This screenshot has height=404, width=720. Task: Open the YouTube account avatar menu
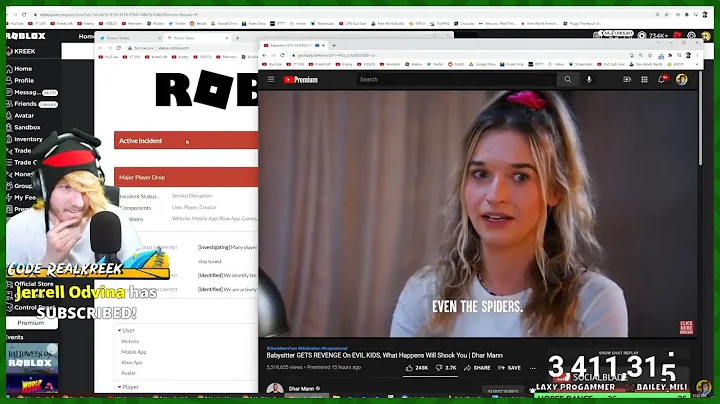tap(682, 79)
